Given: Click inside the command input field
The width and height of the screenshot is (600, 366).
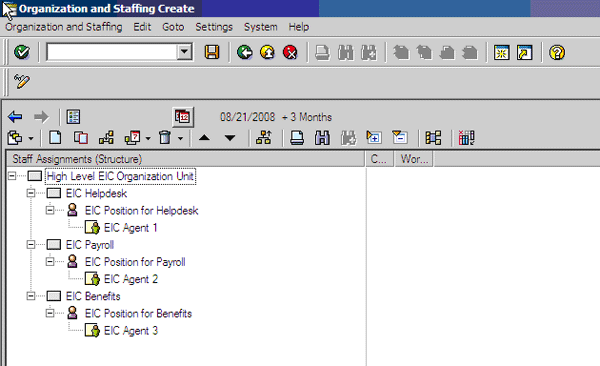Looking at the screenshot, I should point(111,52).
